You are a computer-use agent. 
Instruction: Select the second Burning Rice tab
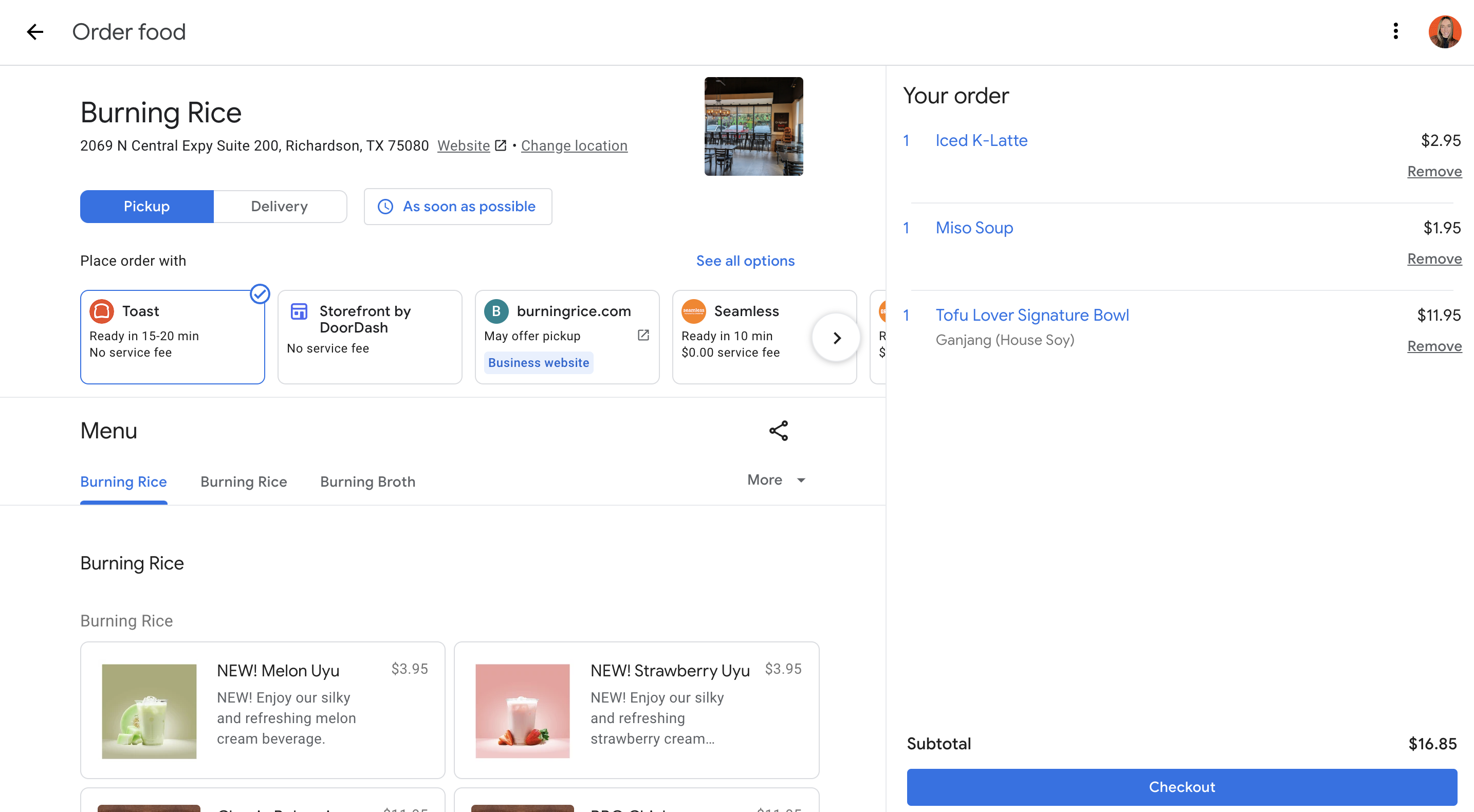click(243, 482)
